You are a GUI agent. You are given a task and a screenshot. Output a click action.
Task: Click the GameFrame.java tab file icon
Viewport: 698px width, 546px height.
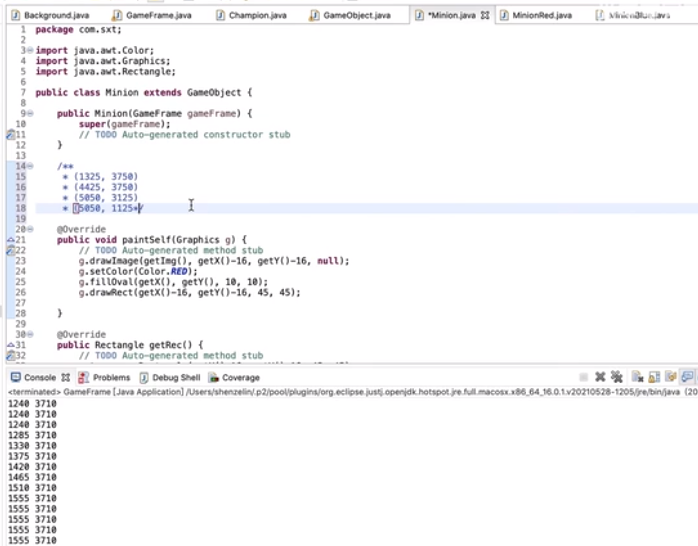[117, 15]
